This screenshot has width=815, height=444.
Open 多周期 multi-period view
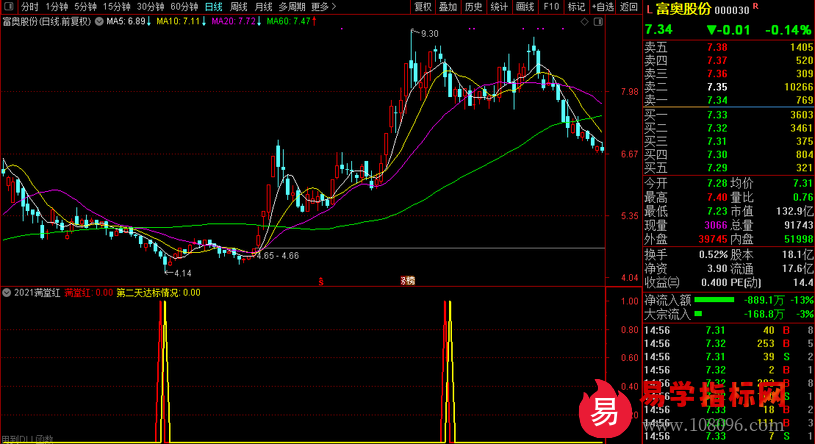point(292,7)
